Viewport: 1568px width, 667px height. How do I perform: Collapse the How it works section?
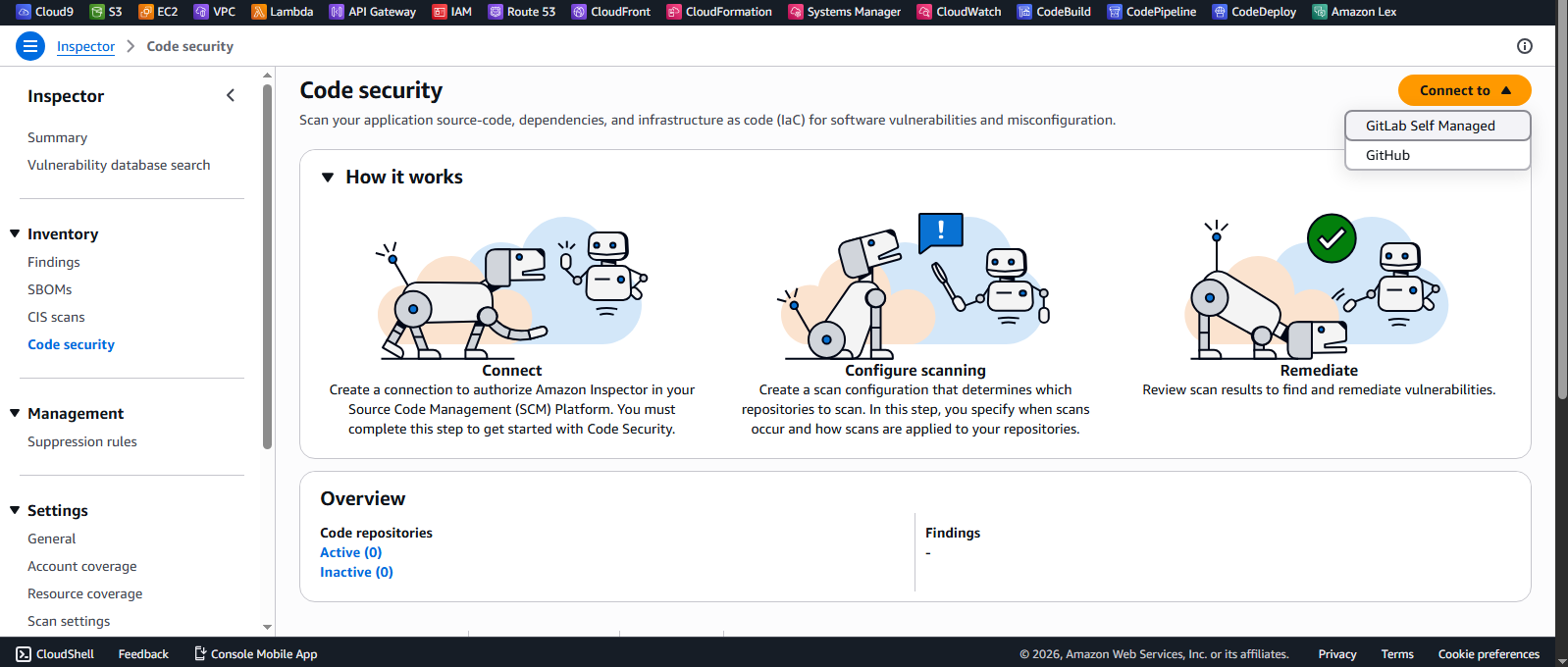[328, 178]
